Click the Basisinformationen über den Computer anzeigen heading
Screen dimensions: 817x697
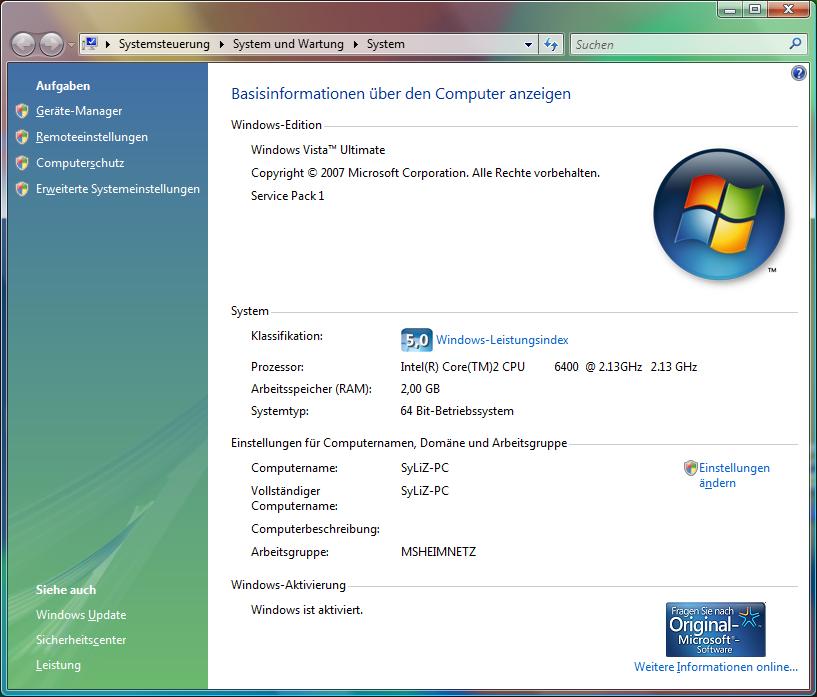click(x=401, y=94)
